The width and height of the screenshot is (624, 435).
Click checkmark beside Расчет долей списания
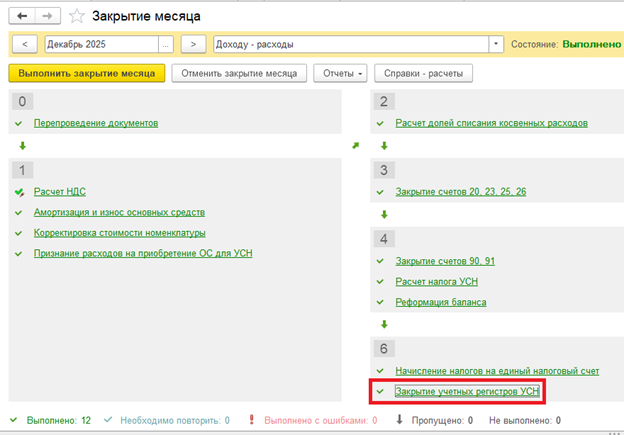coord(380,124)
